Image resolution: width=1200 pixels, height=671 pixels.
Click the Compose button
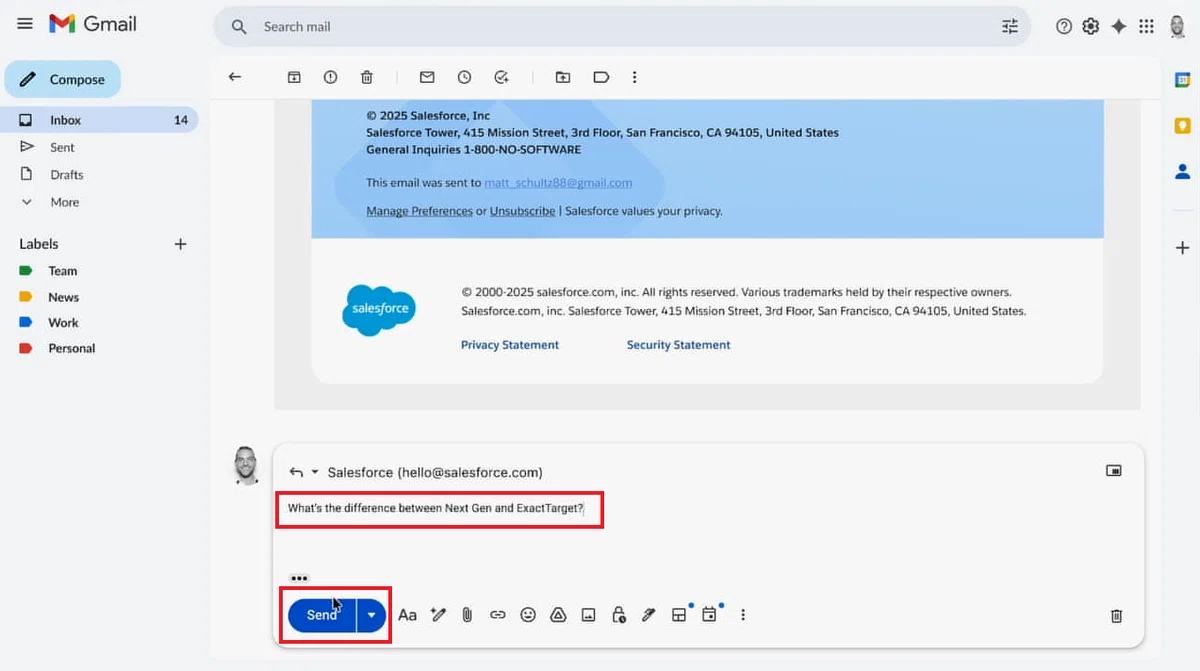[x=62, y=79]
